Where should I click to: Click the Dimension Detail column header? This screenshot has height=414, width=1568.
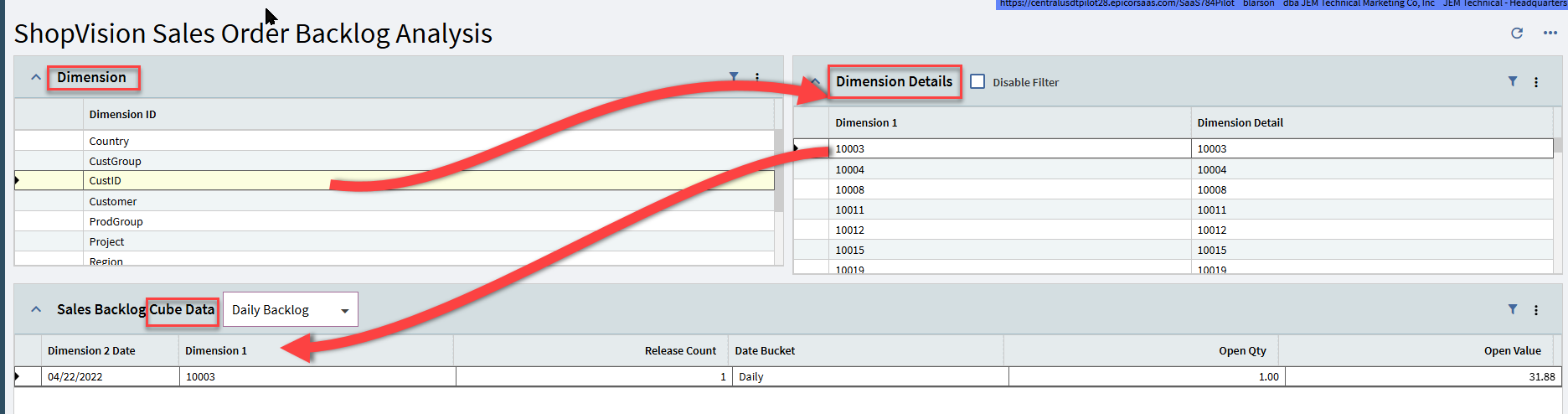pos(1372,122)
